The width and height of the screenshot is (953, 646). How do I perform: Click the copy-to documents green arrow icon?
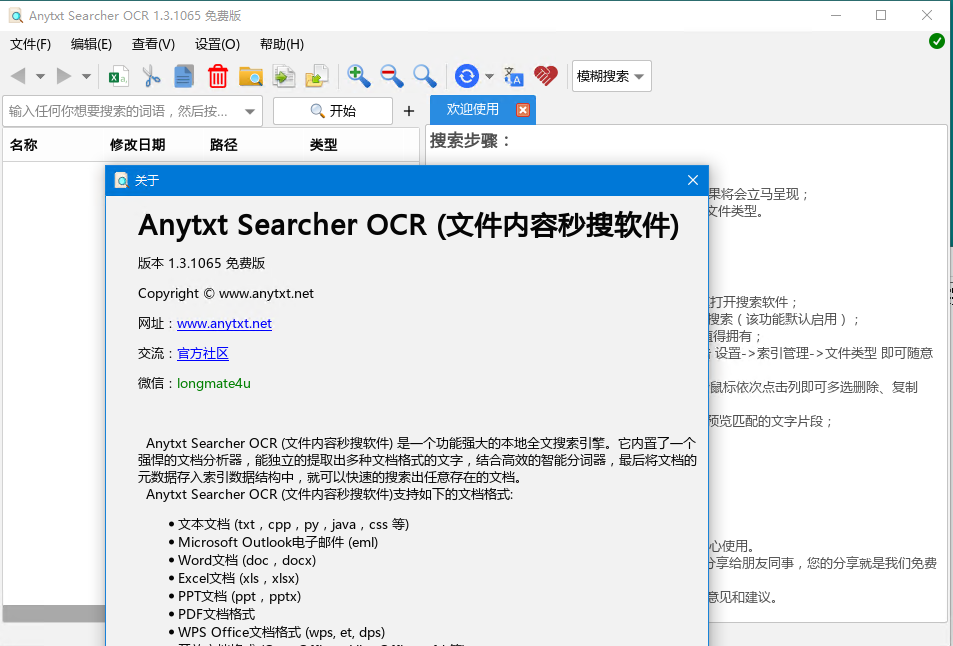coord(284,76)
